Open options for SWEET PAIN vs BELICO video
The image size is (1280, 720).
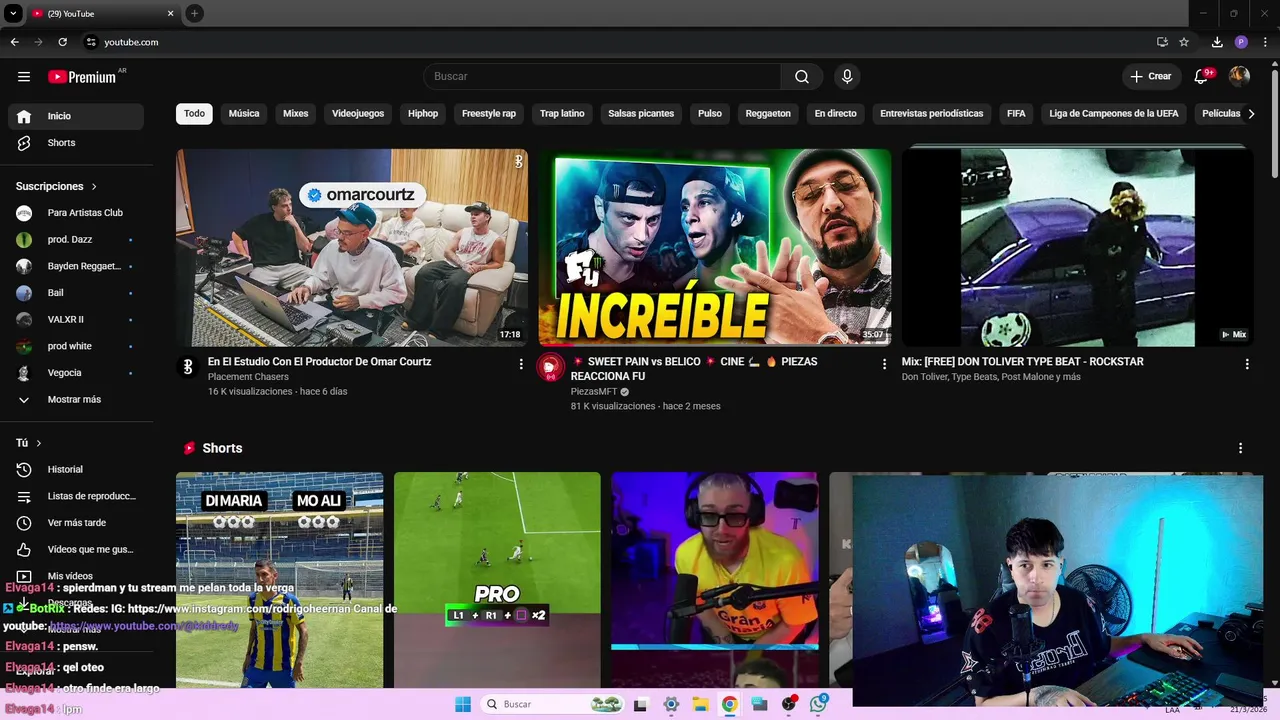(884, 364)
